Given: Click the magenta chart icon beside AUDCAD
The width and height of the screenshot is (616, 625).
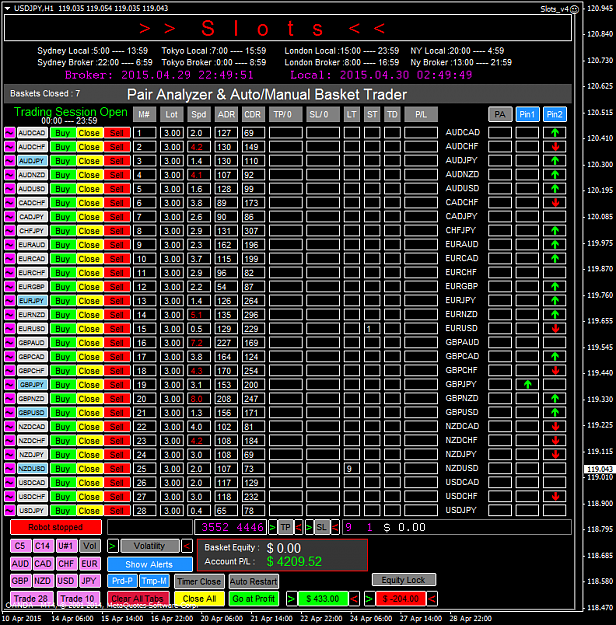Looking at the screenshot, I should (x=10, y=133).
